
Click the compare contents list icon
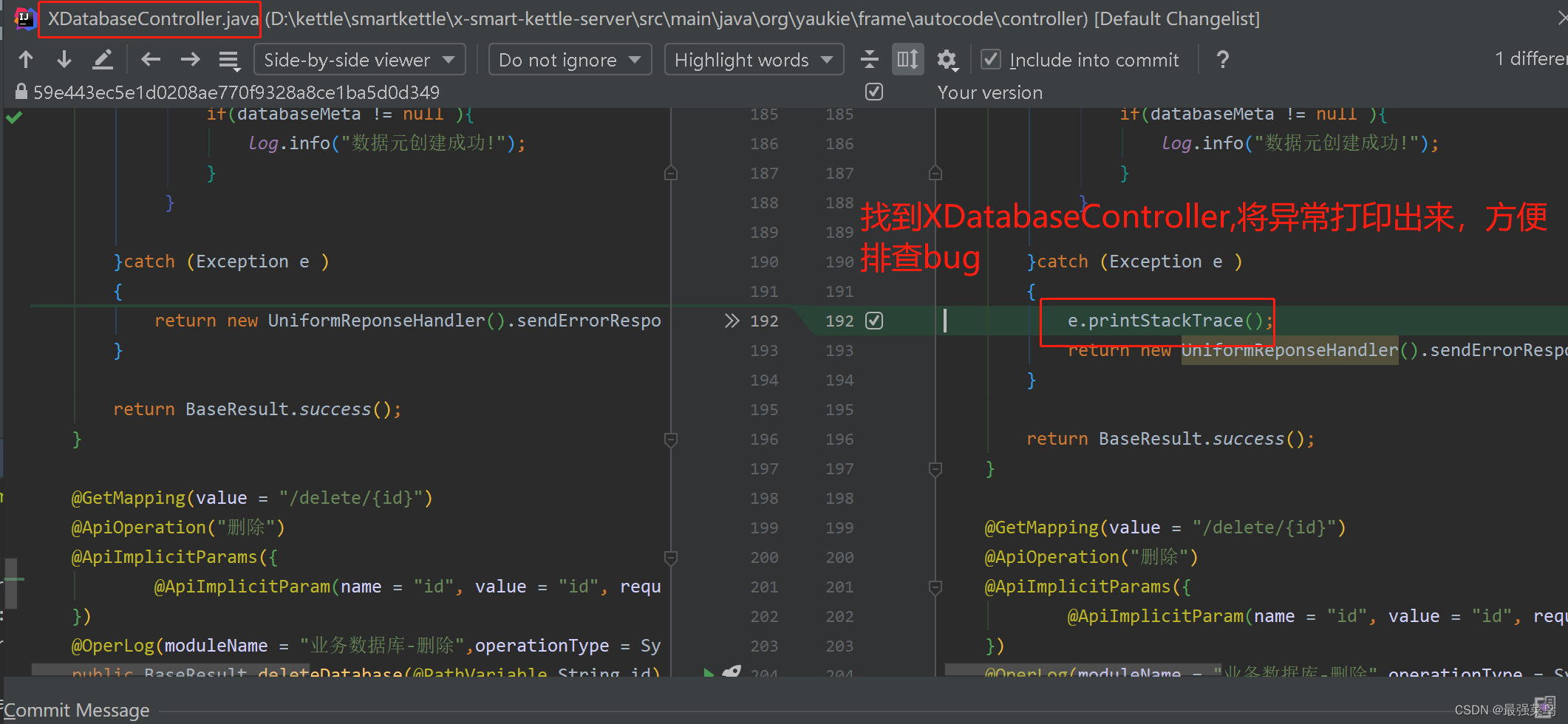[x=229, y=60]
